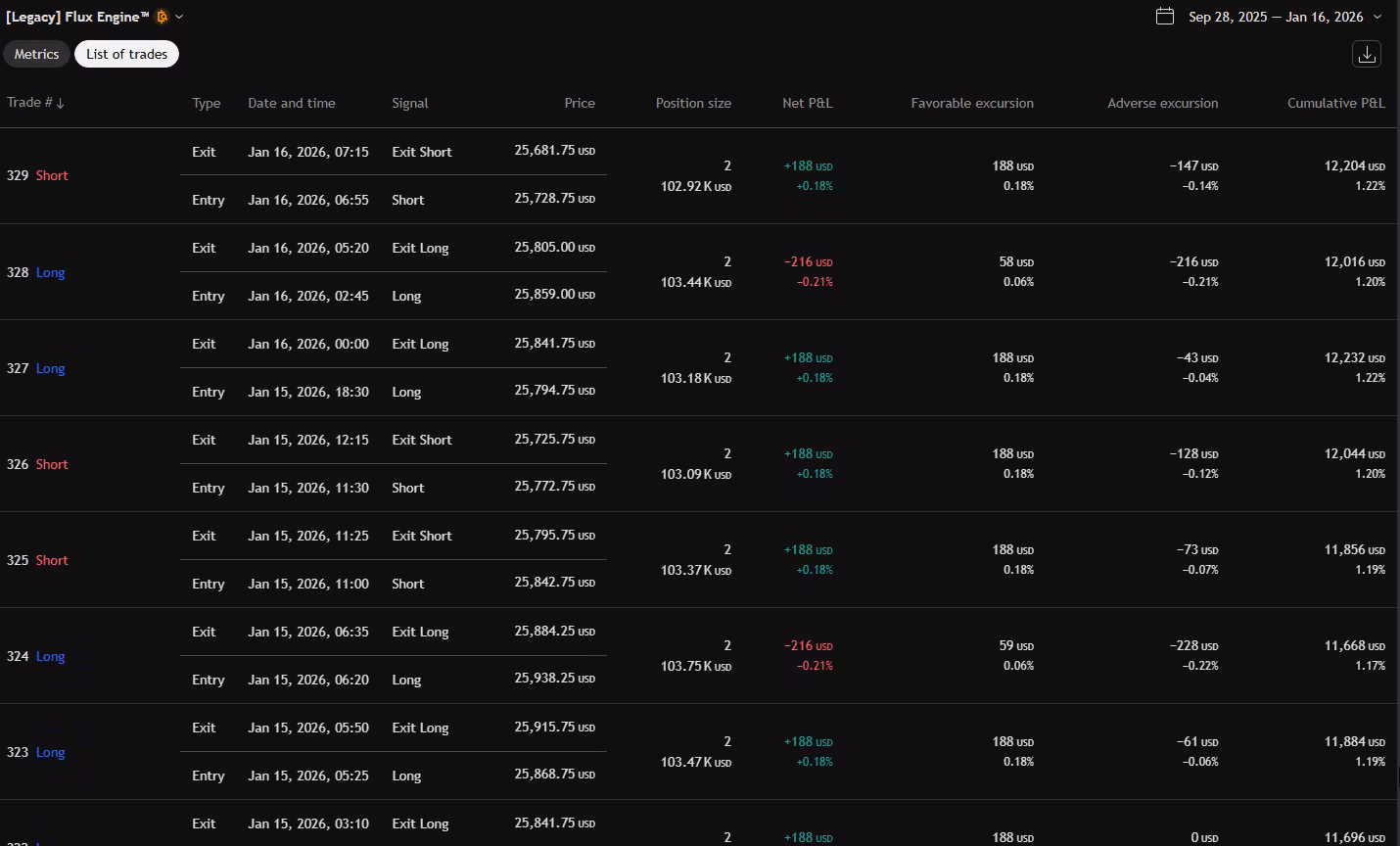Click the calendar icon beside date range
The image size is (1400, 846).
tap(1164, 17)
